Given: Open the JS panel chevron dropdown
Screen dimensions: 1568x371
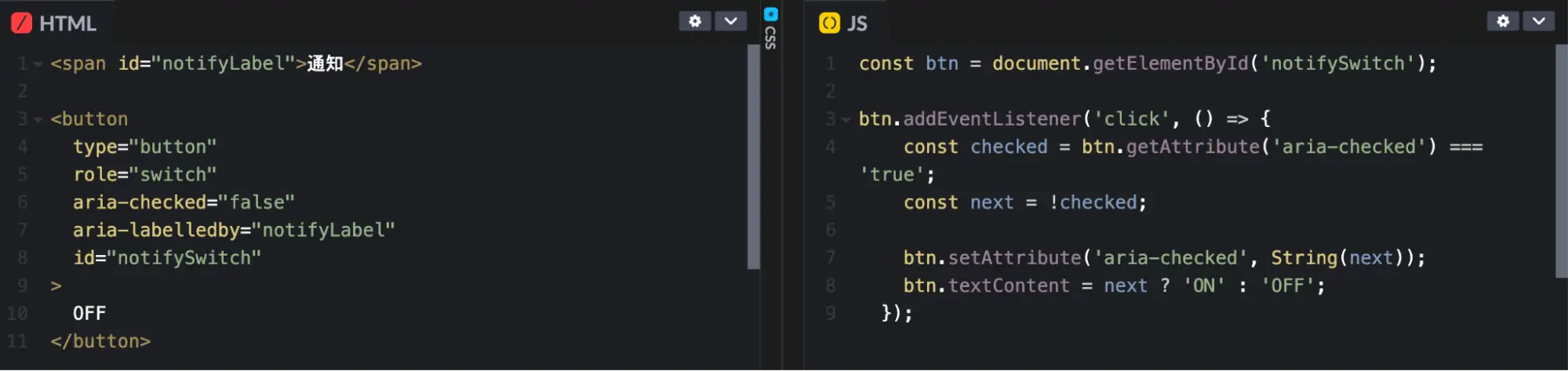Looking at the screenshot, I should point(1538,21).
